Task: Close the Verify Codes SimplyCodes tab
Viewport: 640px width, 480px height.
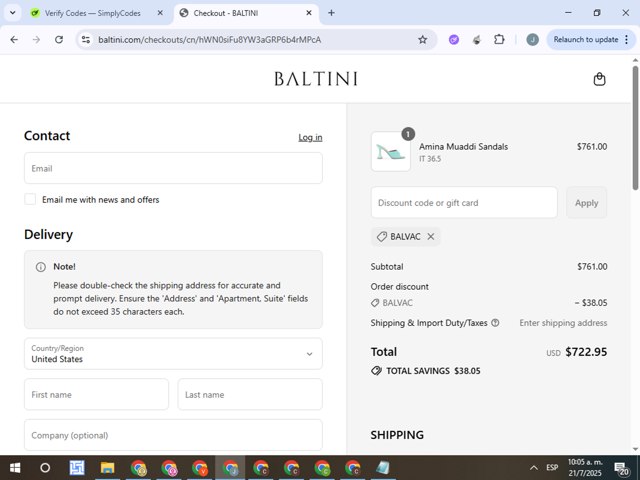Action: click(160, 13)
